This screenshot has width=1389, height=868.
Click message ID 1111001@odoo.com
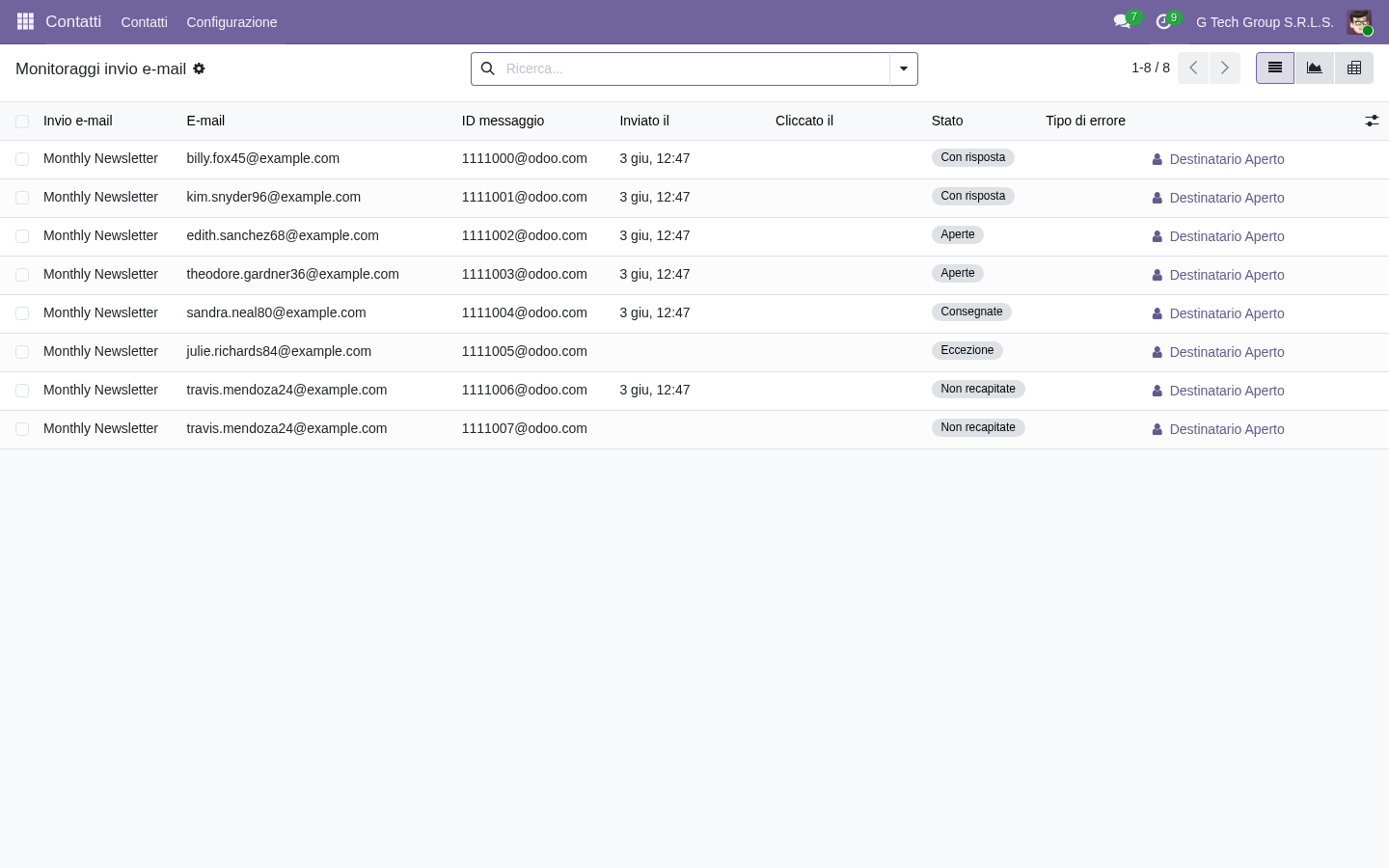(x=524, y=197)
